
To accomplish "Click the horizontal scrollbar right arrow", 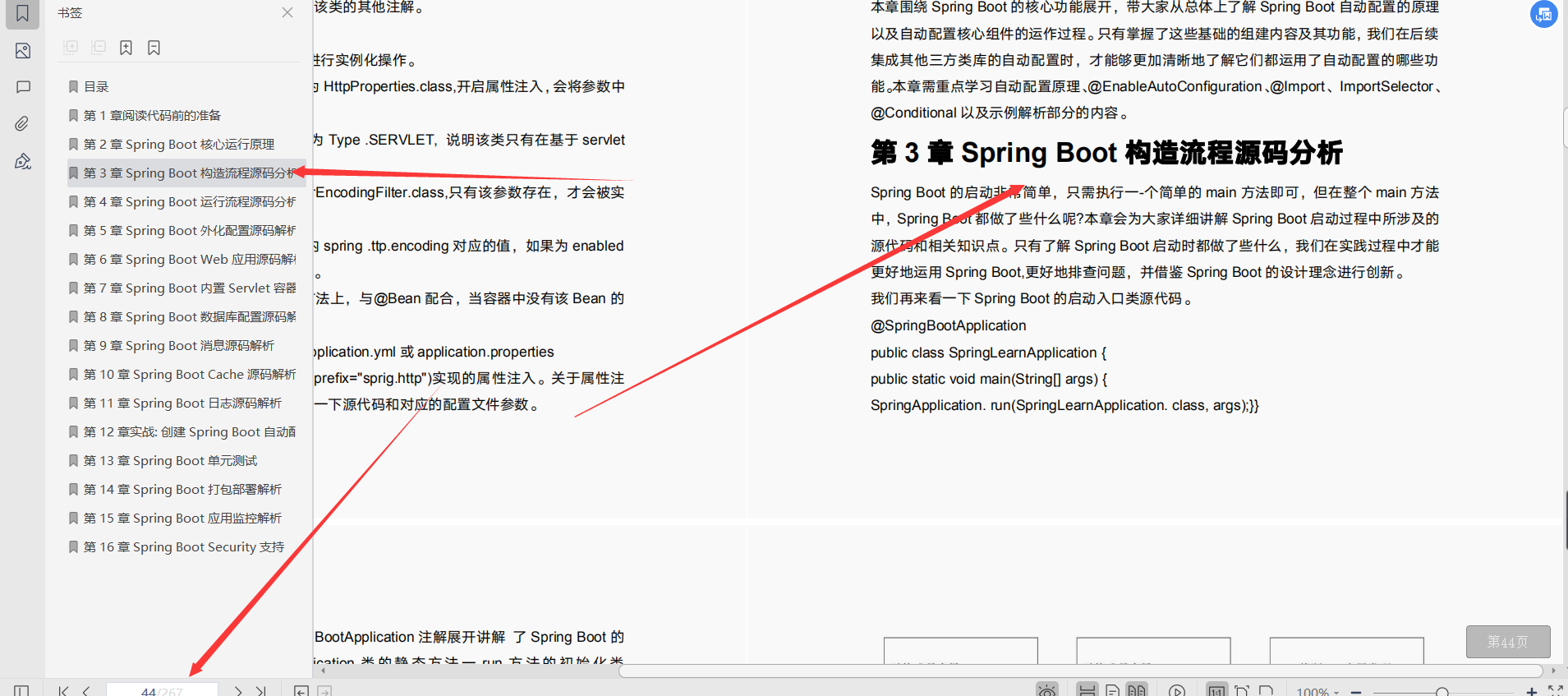I will tap(1553, 671).
